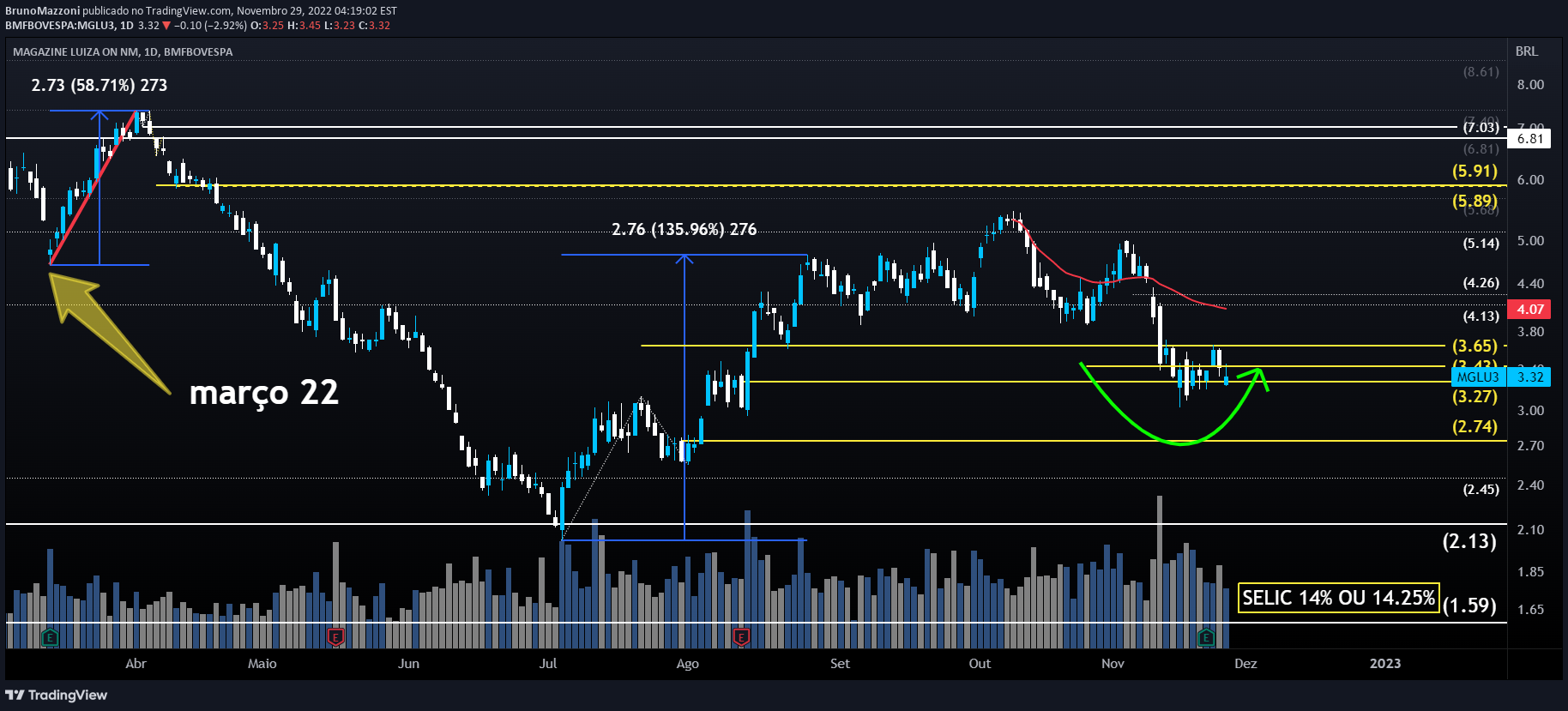Click the (2.13) white level label
Viewport: 1568px width, 711px height.
point(1469,541)
